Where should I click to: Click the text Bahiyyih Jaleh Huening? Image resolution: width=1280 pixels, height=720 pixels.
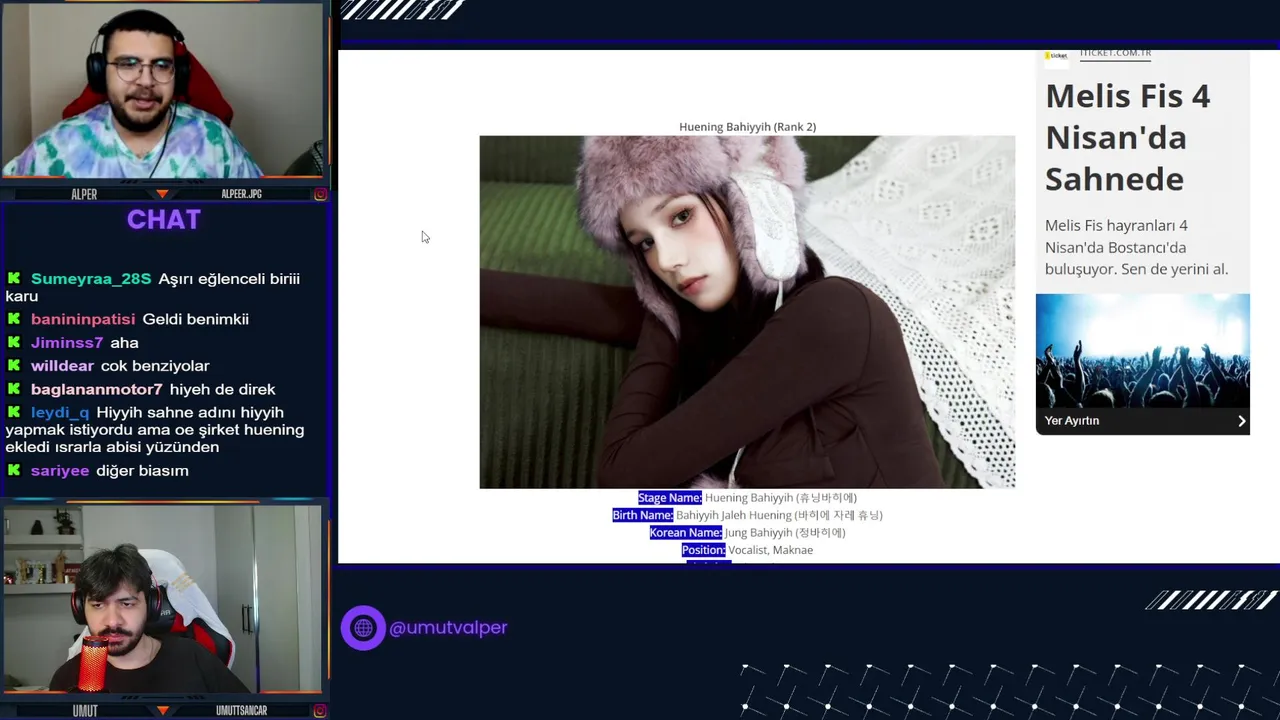click(x=733, y=515)
